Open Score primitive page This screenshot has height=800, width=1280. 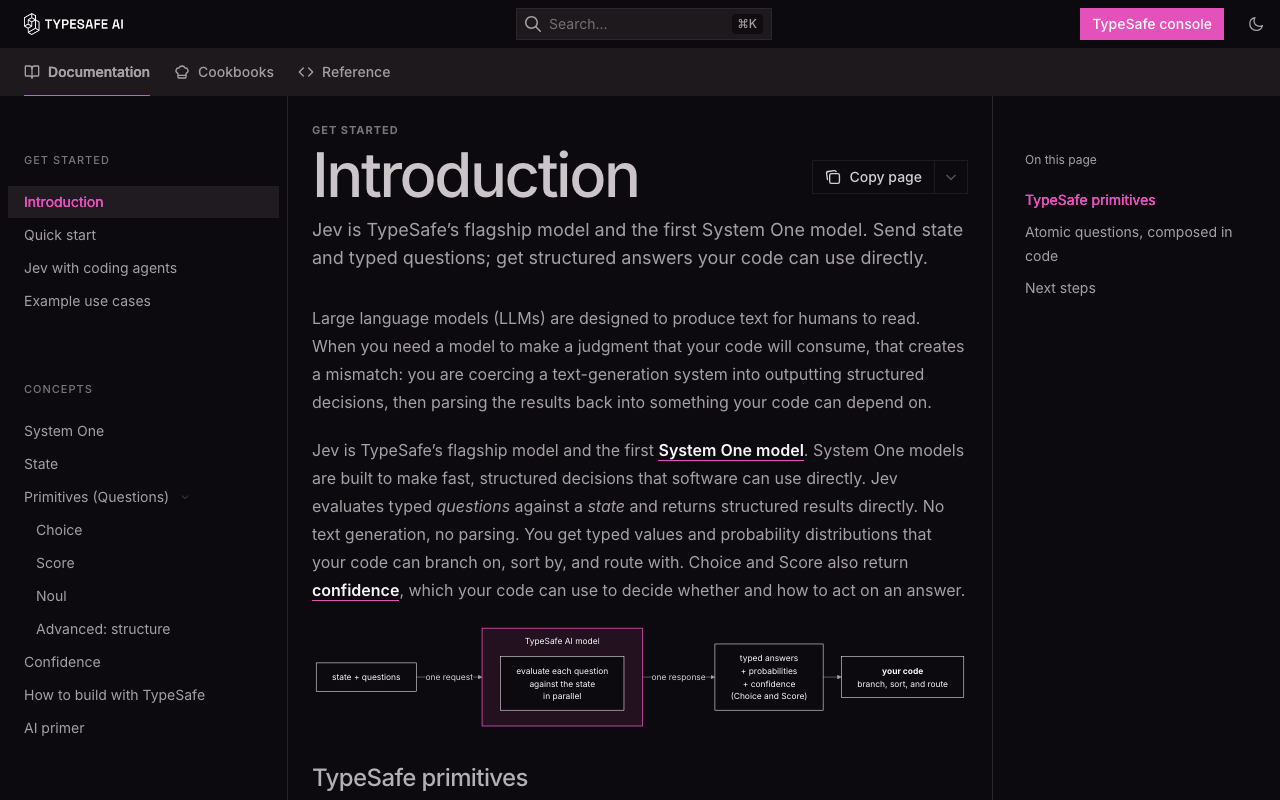(55, 563)
